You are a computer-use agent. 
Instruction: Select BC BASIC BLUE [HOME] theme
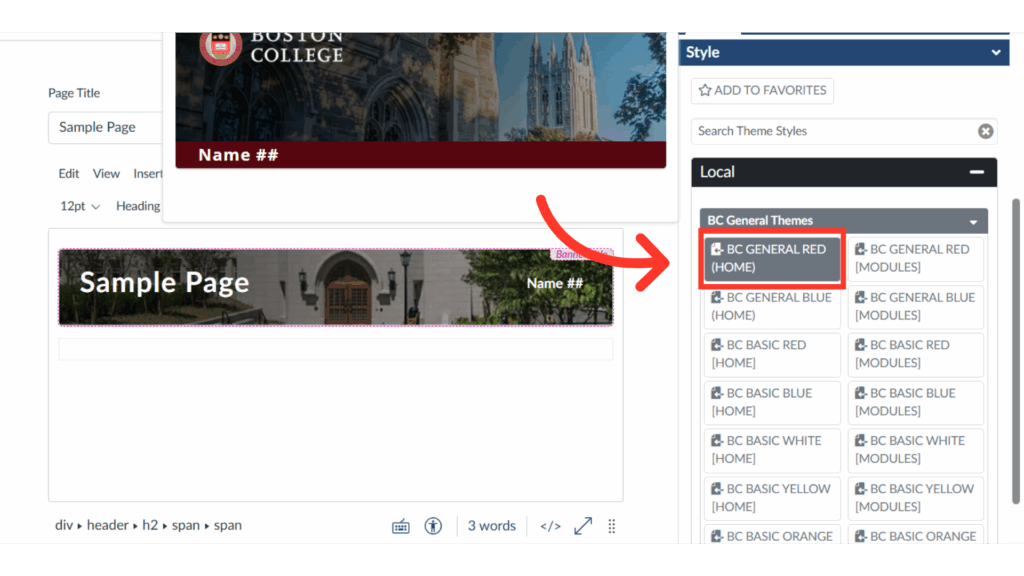tap(772, 402)
